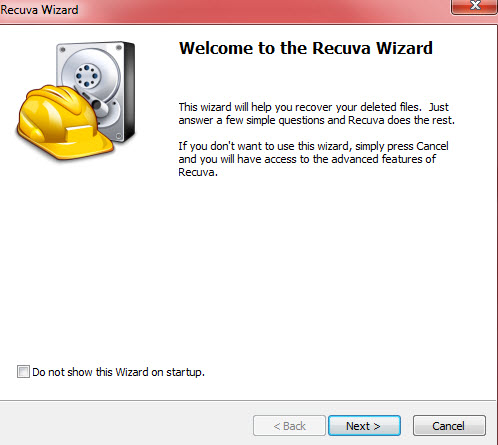This screenshot has height=445, width=498.
Task: Click the hard drive's black side edge
Action: pyautogui.click(x=130, y=91)
